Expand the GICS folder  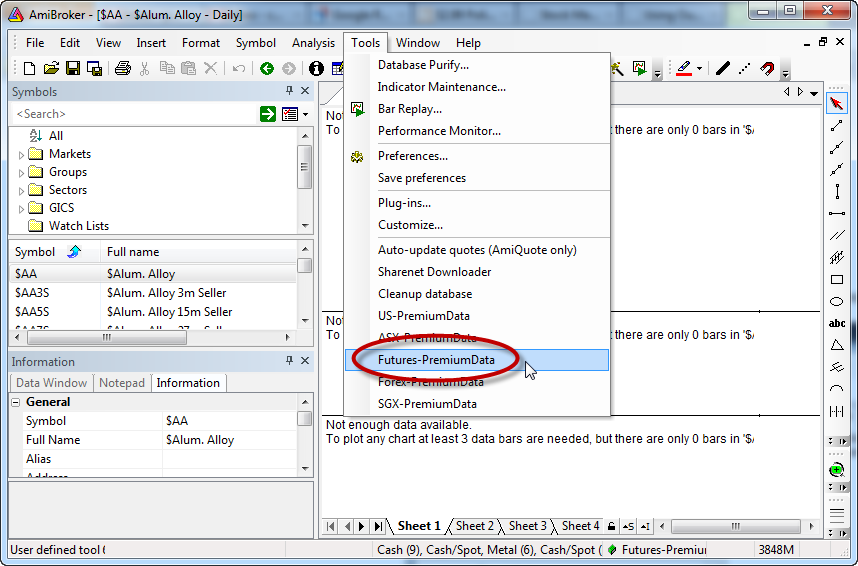pos(21,209)
